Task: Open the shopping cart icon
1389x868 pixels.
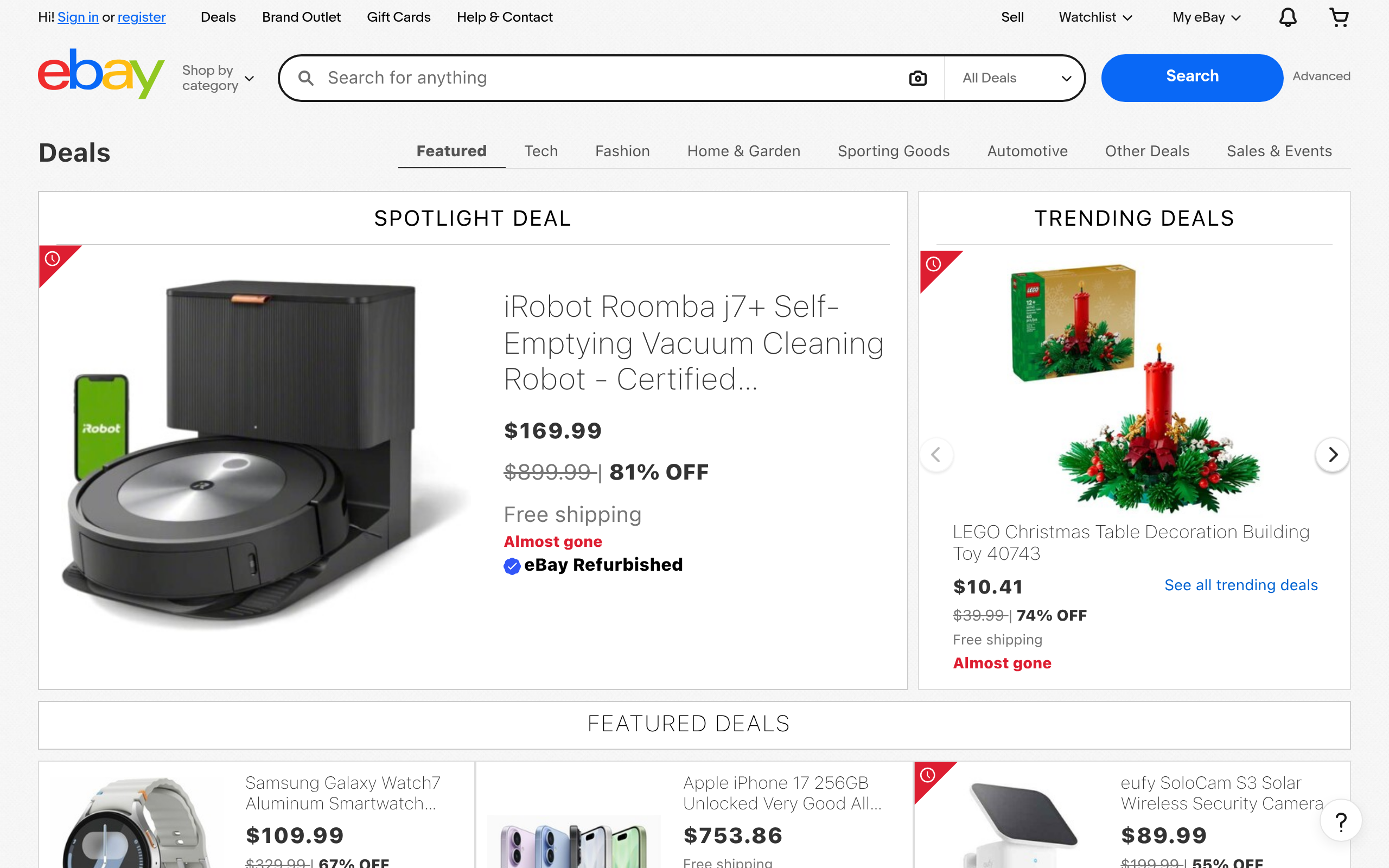Action: [1339, 17]
